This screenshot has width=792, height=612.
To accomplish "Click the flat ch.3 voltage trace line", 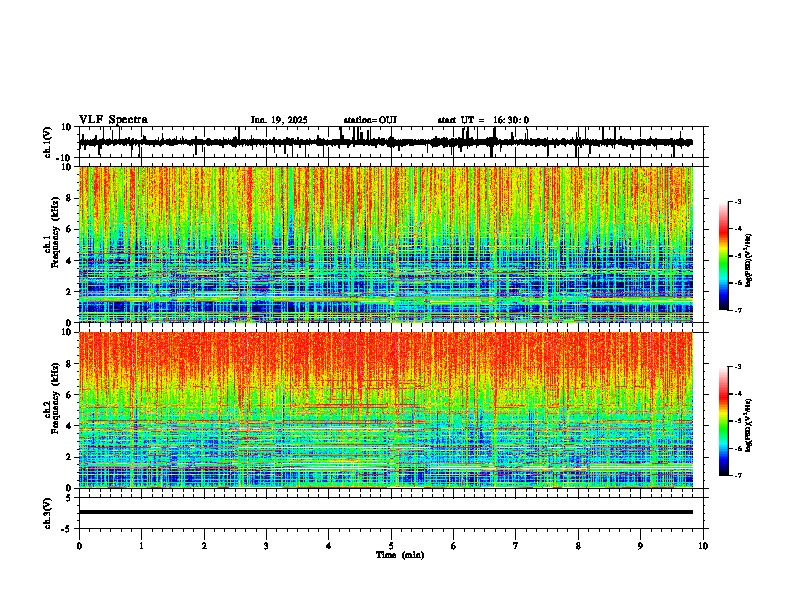I will point(386,512).
